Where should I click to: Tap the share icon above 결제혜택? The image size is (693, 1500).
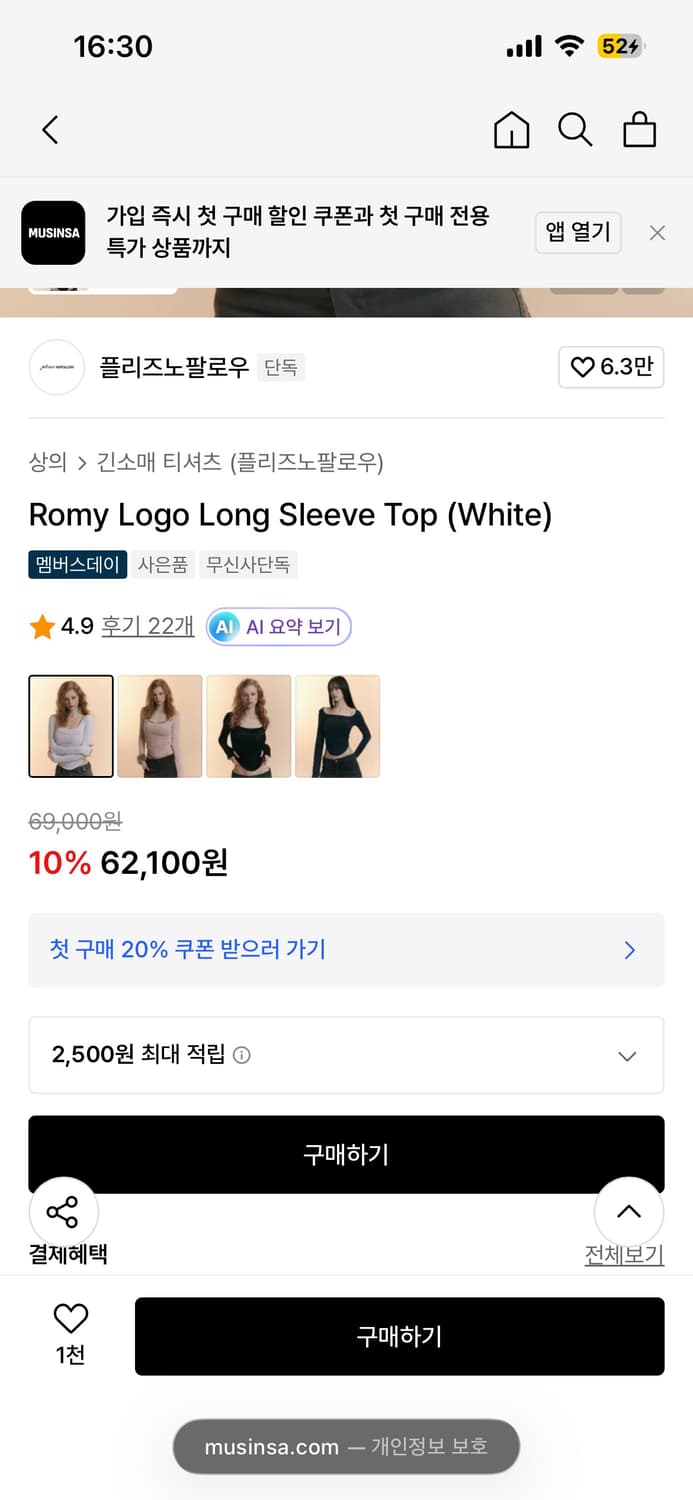[63, 1211]
